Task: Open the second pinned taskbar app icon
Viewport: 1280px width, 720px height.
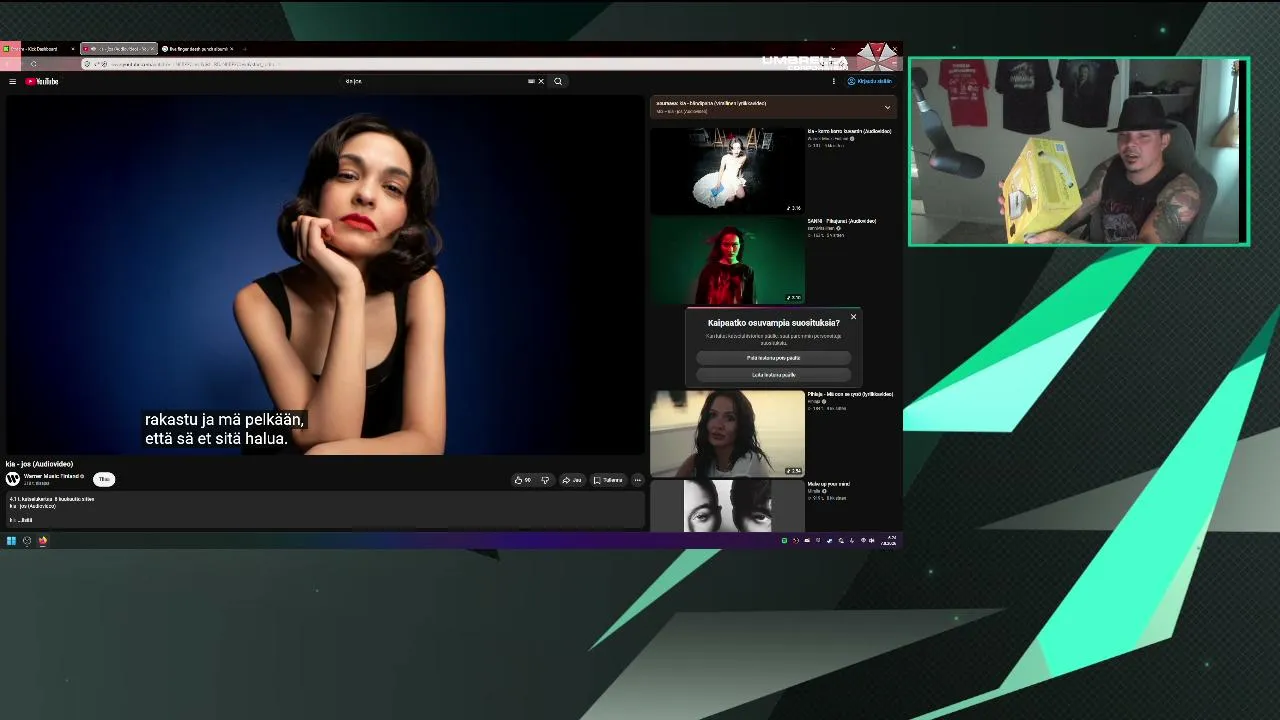Action: [x=27, y=541]
